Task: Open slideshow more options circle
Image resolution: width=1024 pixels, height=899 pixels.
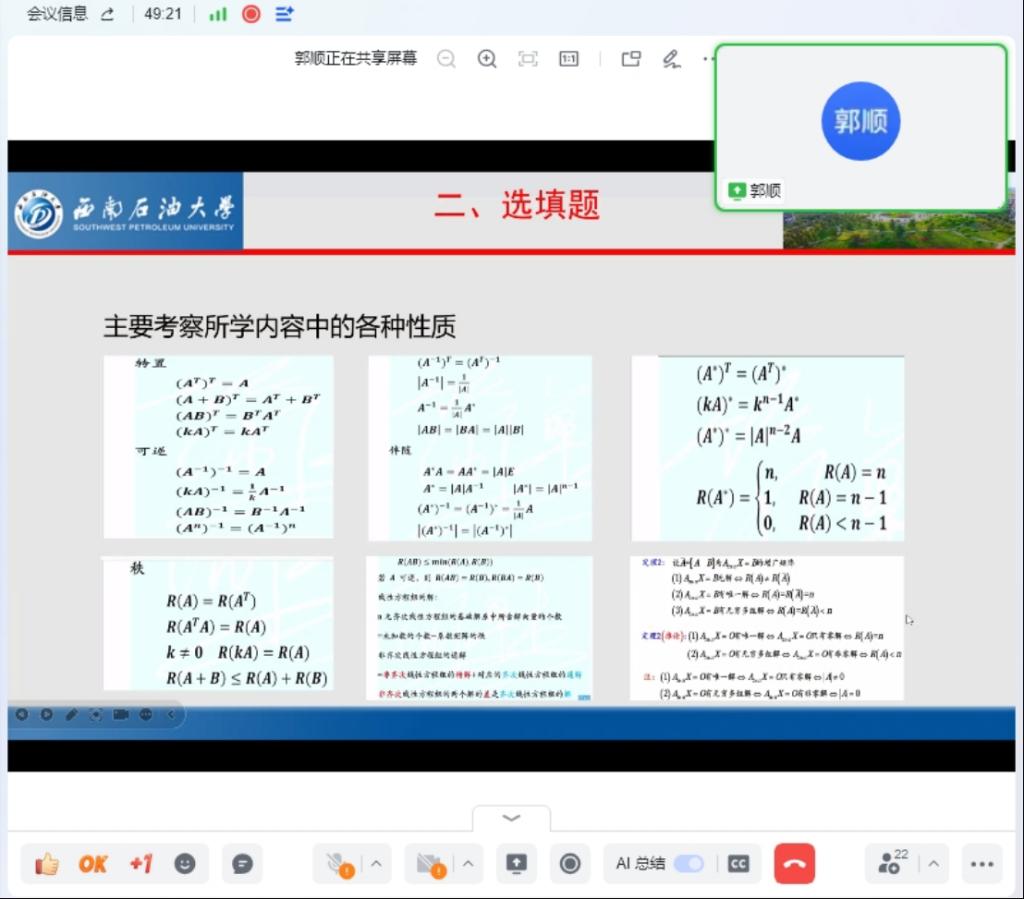Action: (146, 715)
